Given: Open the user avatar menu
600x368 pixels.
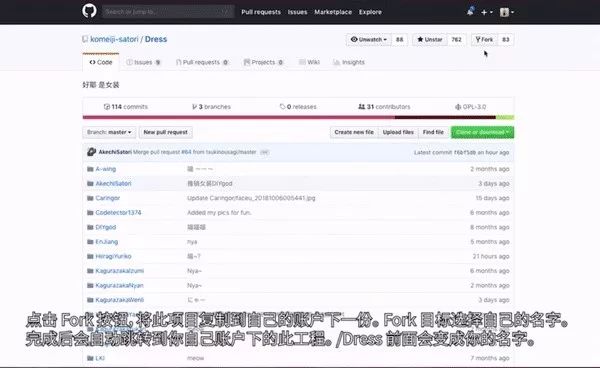Looking at the screenshot, I should [x=507, y=12].
